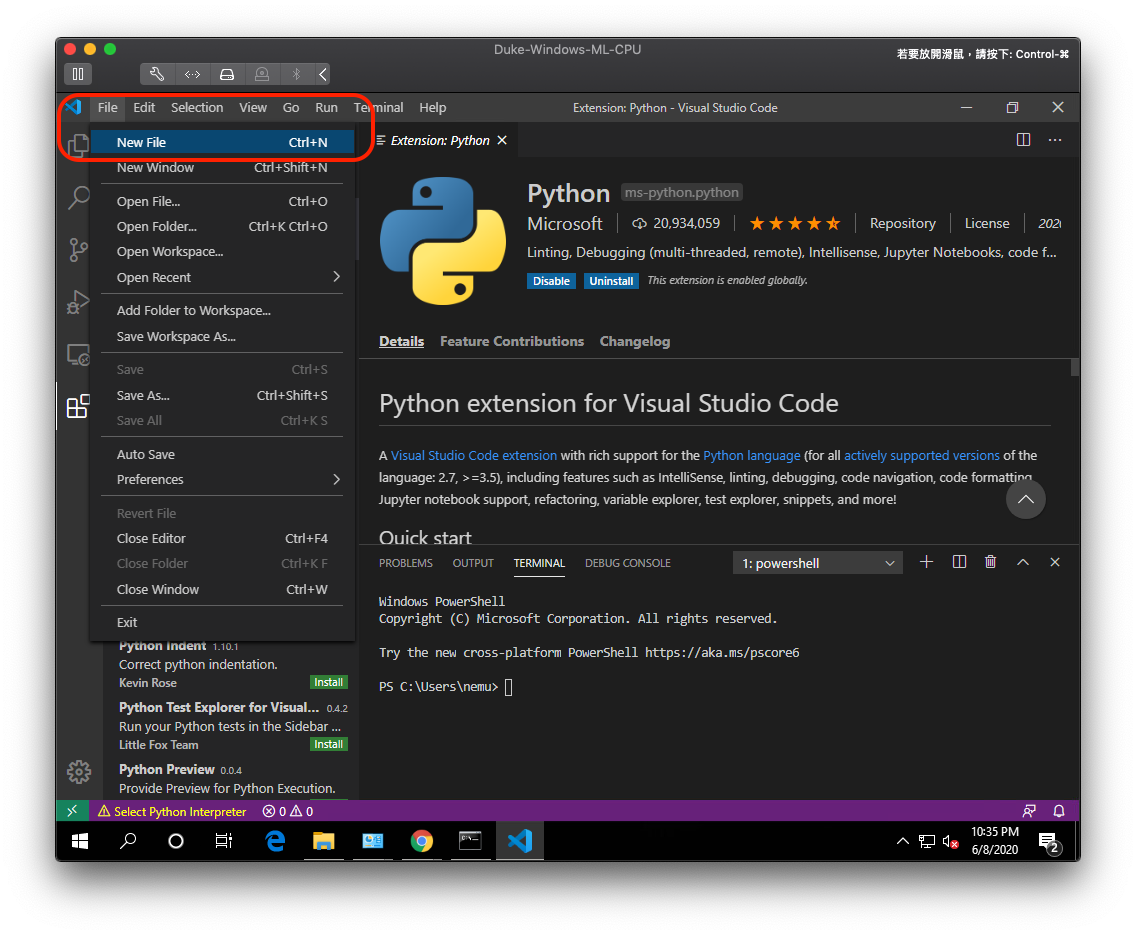Switch to the Changelog tab
This screenshot has height=935, width=1136.
pos(634,341)
